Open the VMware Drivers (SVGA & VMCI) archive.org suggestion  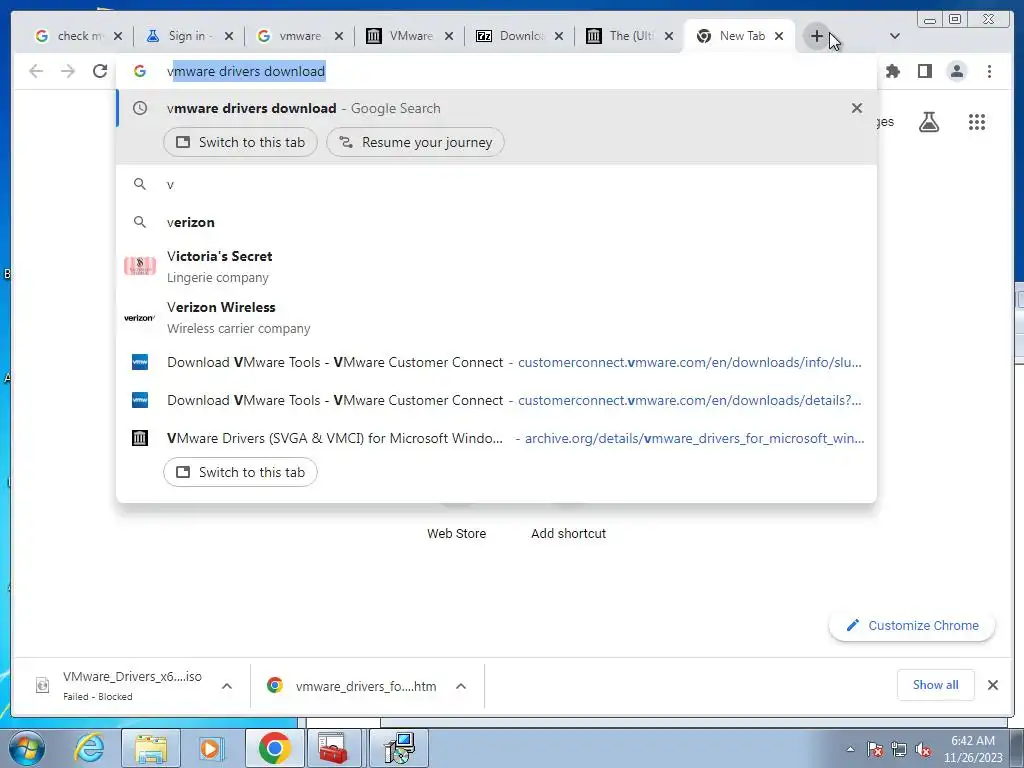[x=496, y=438]
